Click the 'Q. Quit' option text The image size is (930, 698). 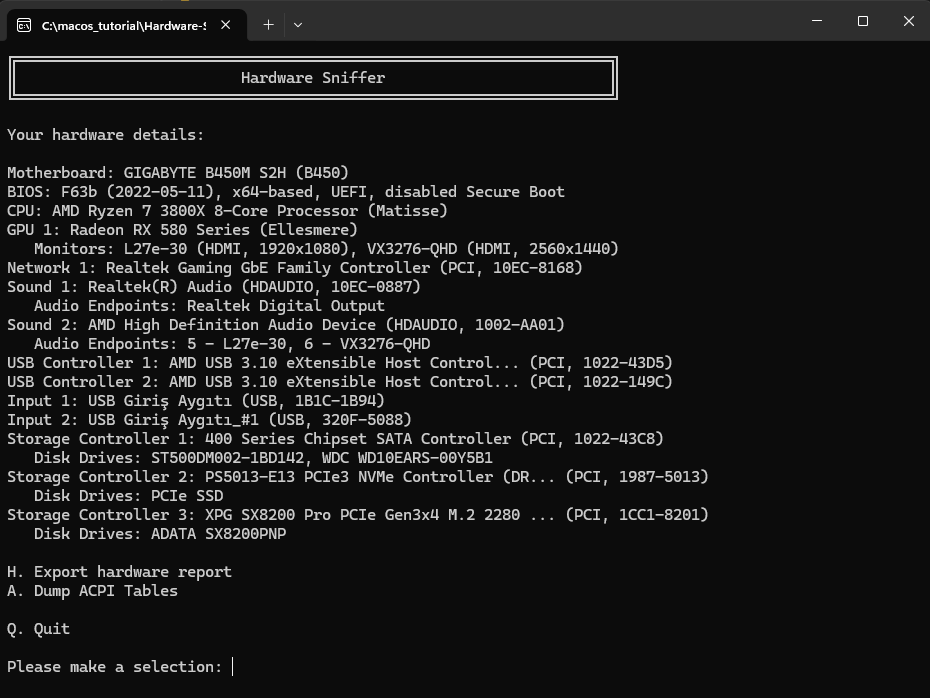pyautogui.click(x=38, y=629)
